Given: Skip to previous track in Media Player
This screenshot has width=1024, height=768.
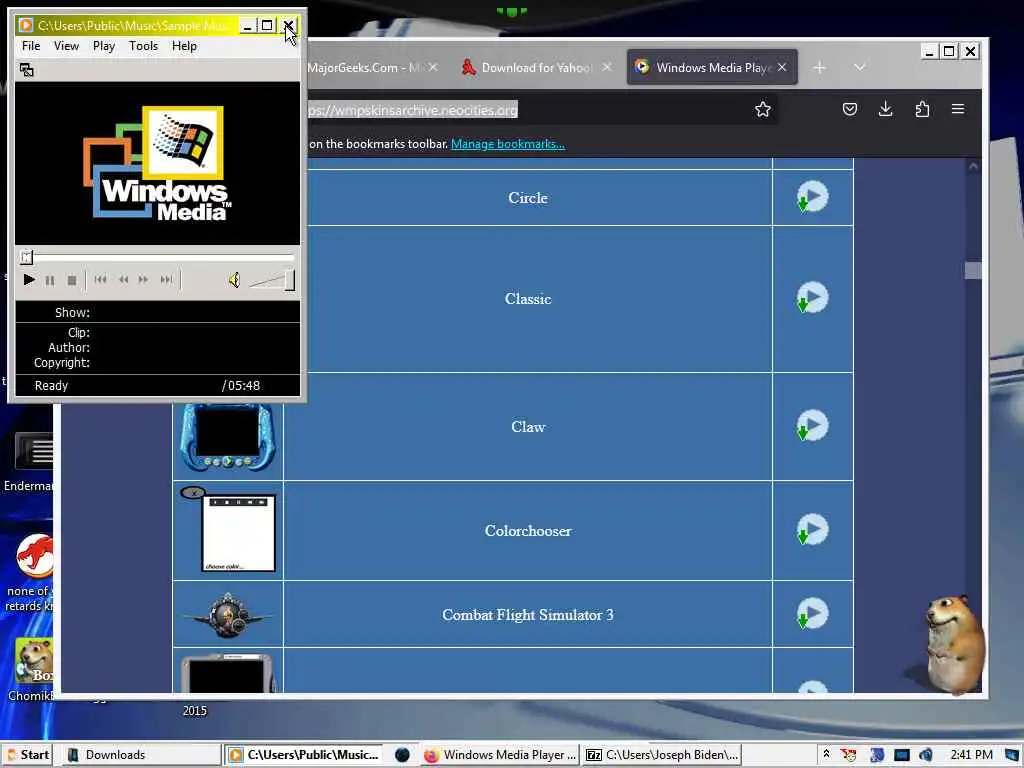Looking at the screenshot, I should pos(100,280).
